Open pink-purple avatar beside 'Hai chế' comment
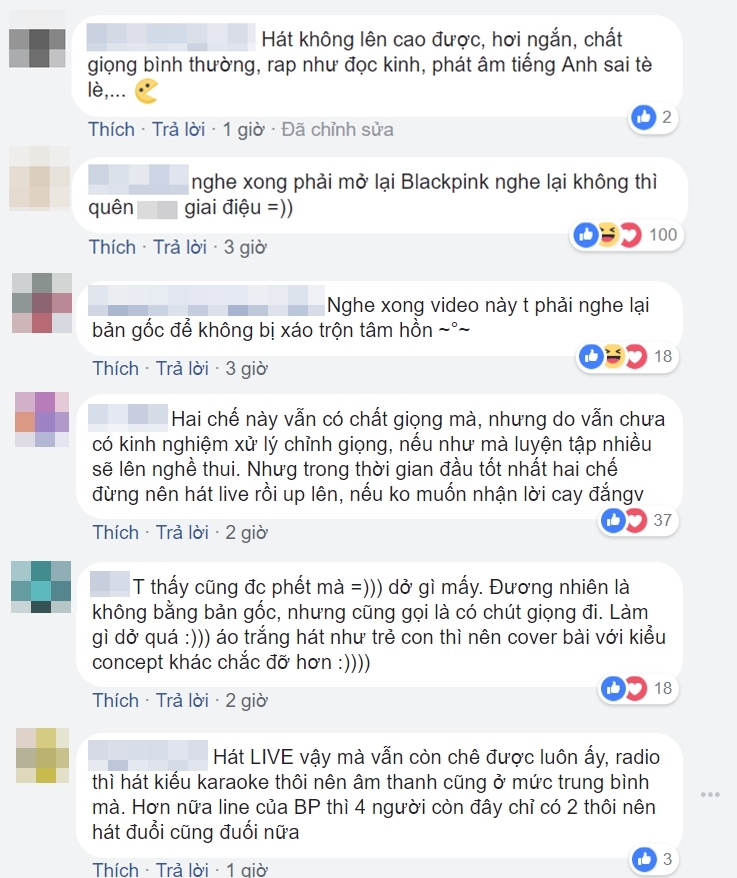 pos(42,419)
